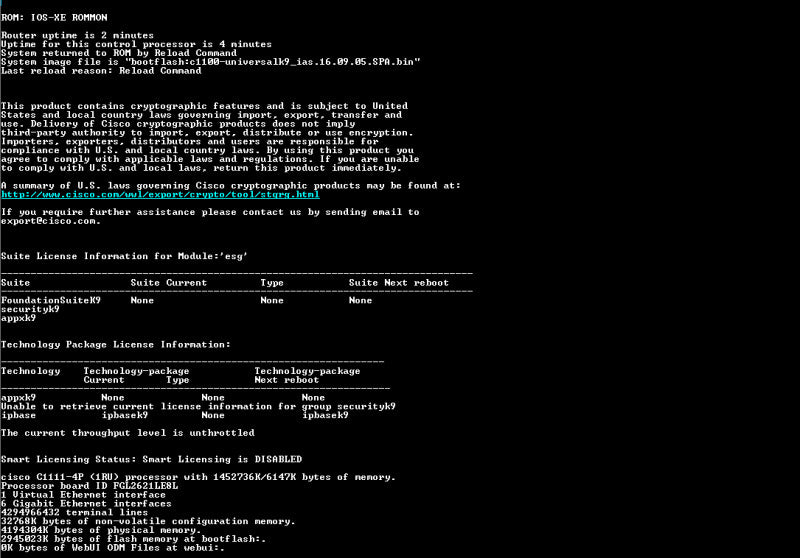800x558 pixels.
Task: Click the 'Processor board ID FGL2621LE8L' line
Action: [89, 486]
